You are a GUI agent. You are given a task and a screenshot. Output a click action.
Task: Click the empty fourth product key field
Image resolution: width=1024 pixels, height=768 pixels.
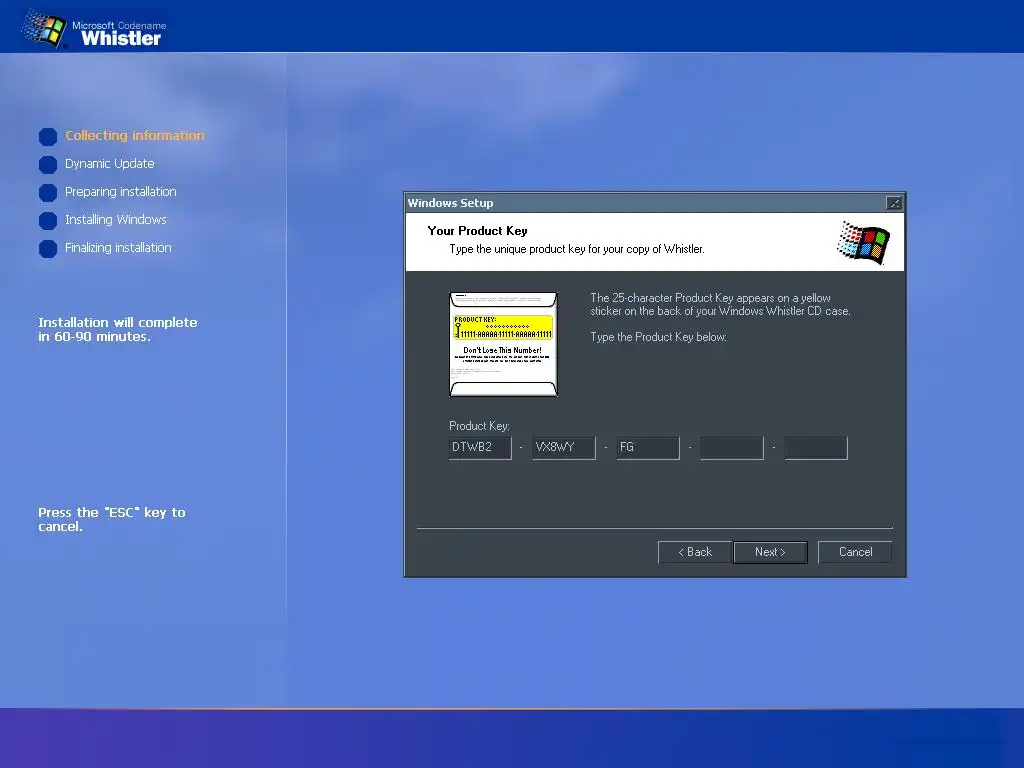(x=731, y=447)
